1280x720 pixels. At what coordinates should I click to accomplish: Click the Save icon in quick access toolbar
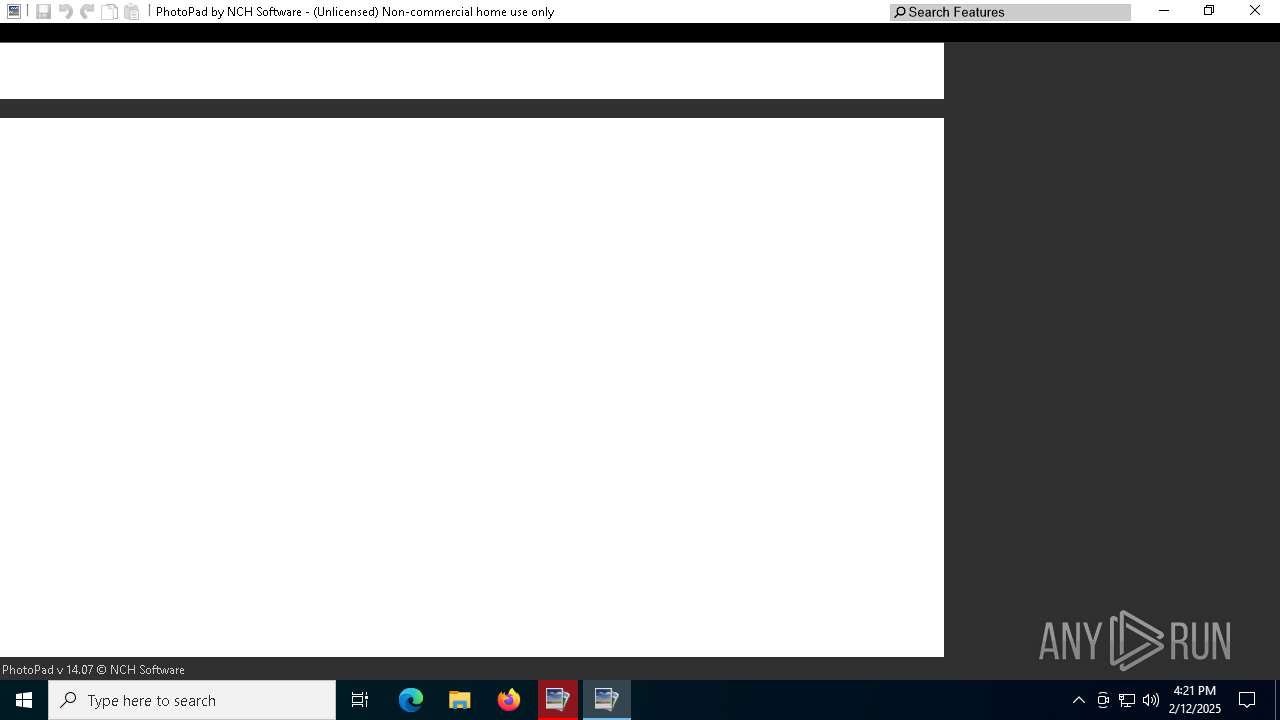tap(43, 11)
